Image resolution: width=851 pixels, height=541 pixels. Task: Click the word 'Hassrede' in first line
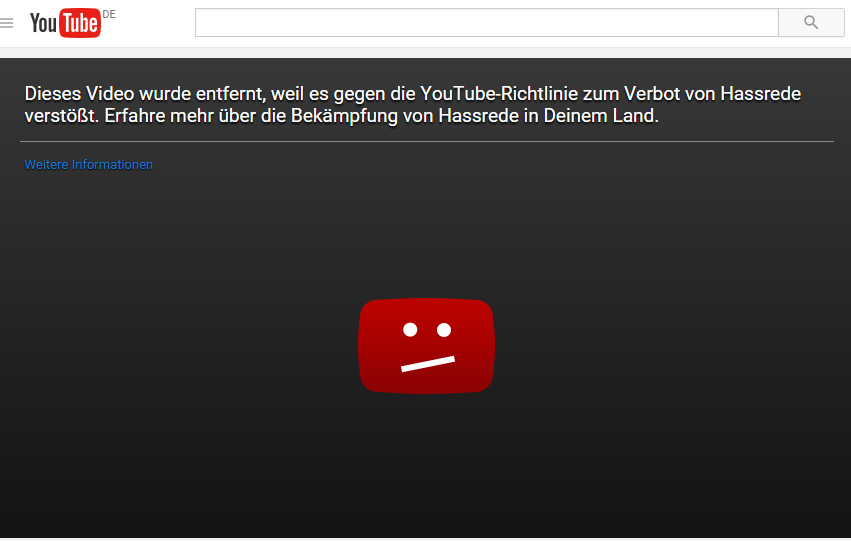[760, 94]
